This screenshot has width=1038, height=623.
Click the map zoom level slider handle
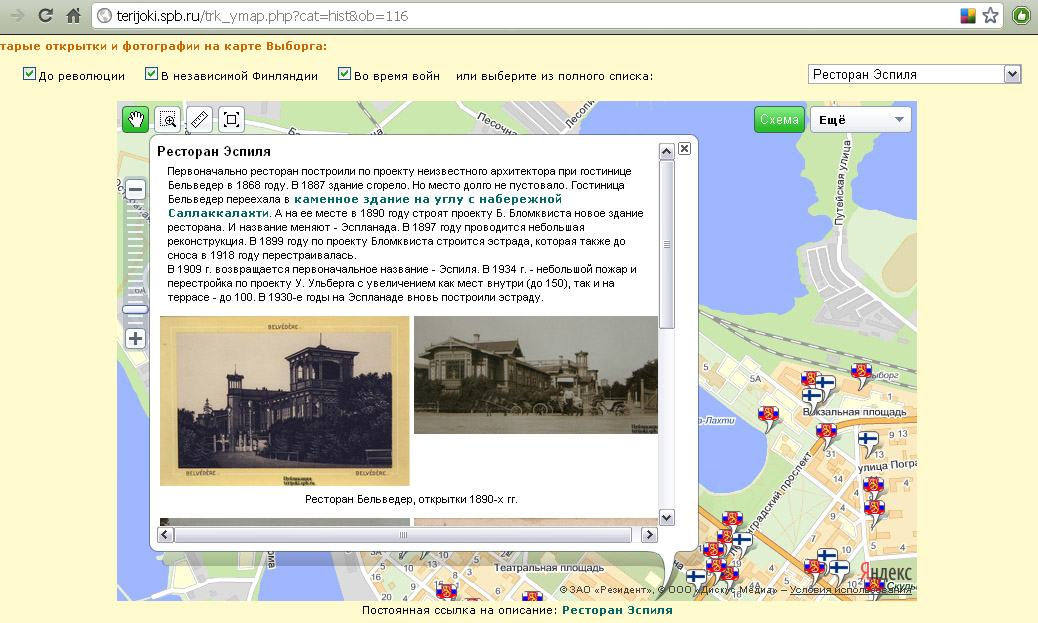(135, 310)
